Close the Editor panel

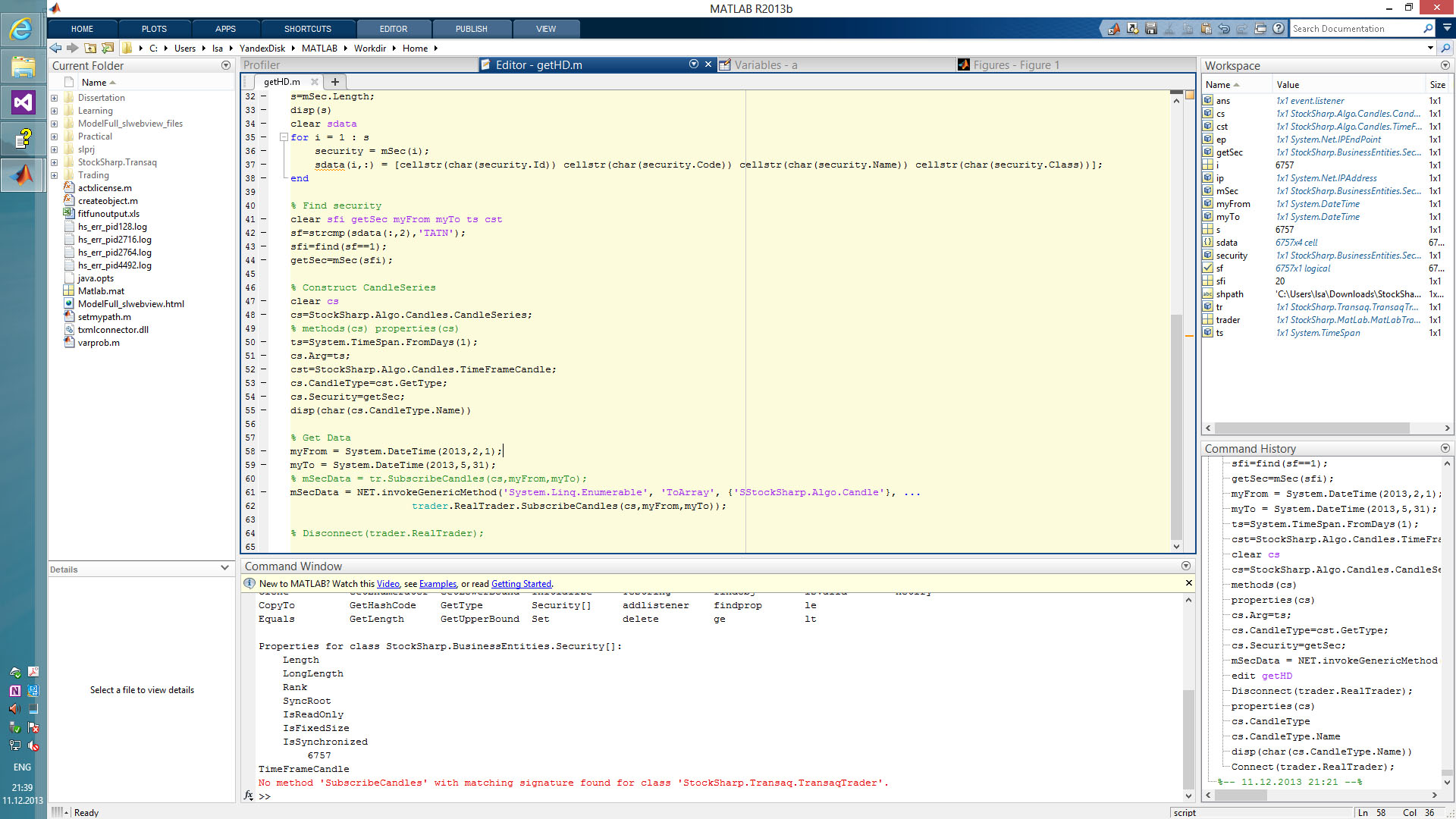coord(708,64)
